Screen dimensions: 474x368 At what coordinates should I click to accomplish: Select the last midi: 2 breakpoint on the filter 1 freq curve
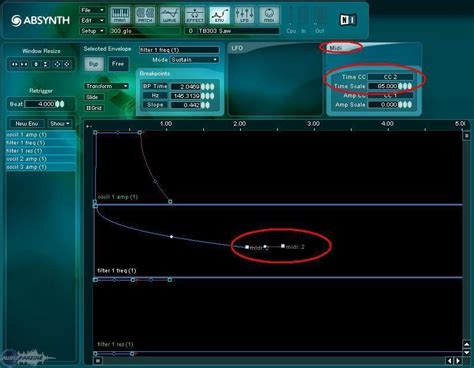pyautogui.click(x=283, y=246)
